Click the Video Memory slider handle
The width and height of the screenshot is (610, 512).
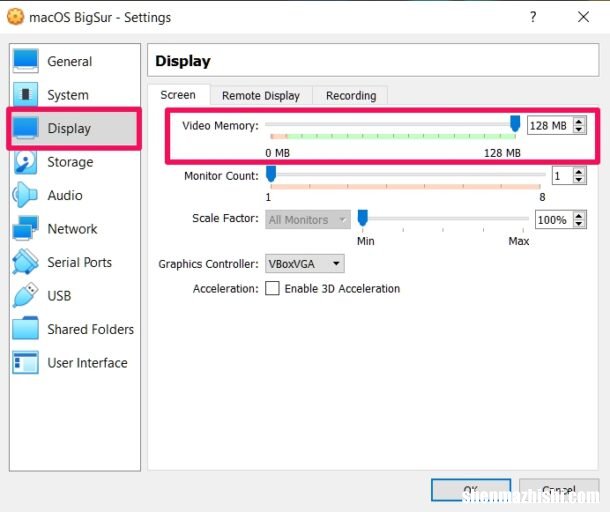pos(515,124)
